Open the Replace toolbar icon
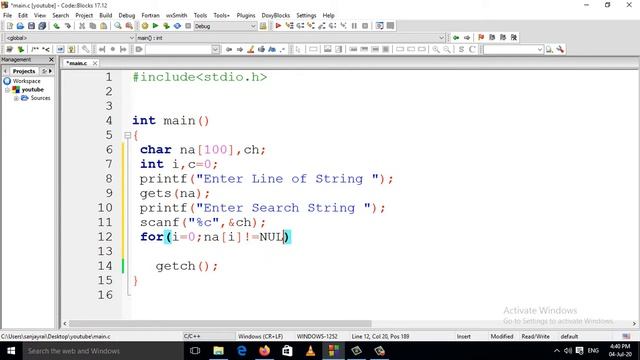640x360 pixels. click(129, 26)
